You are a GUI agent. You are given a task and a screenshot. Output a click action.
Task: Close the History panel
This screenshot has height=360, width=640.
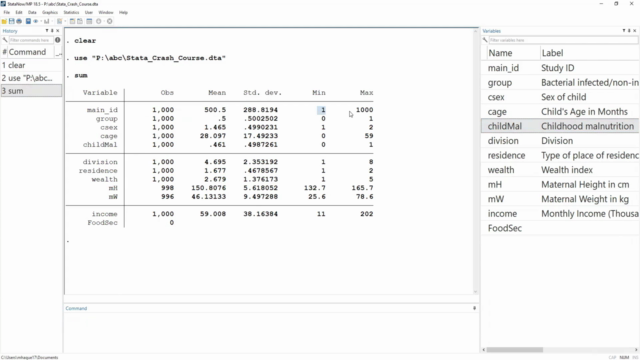pyautogui.click(x=58, y=31)
